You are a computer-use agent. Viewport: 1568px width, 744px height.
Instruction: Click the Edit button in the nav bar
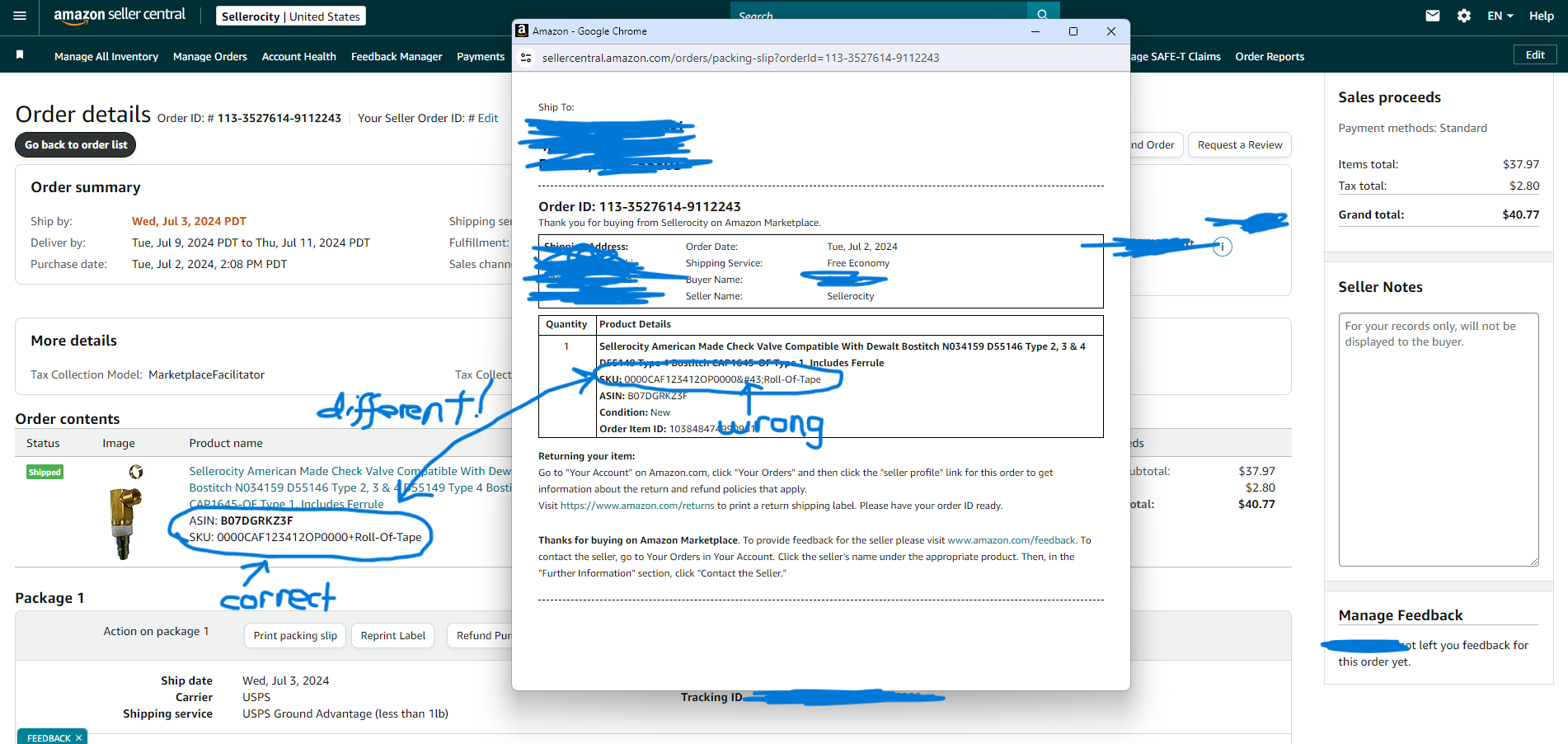pos(1535,54)
